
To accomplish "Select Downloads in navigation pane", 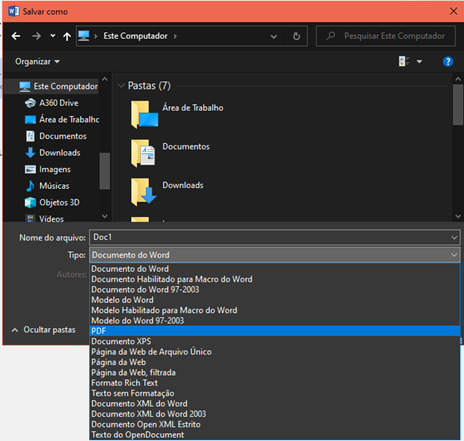I will [53, 153].
